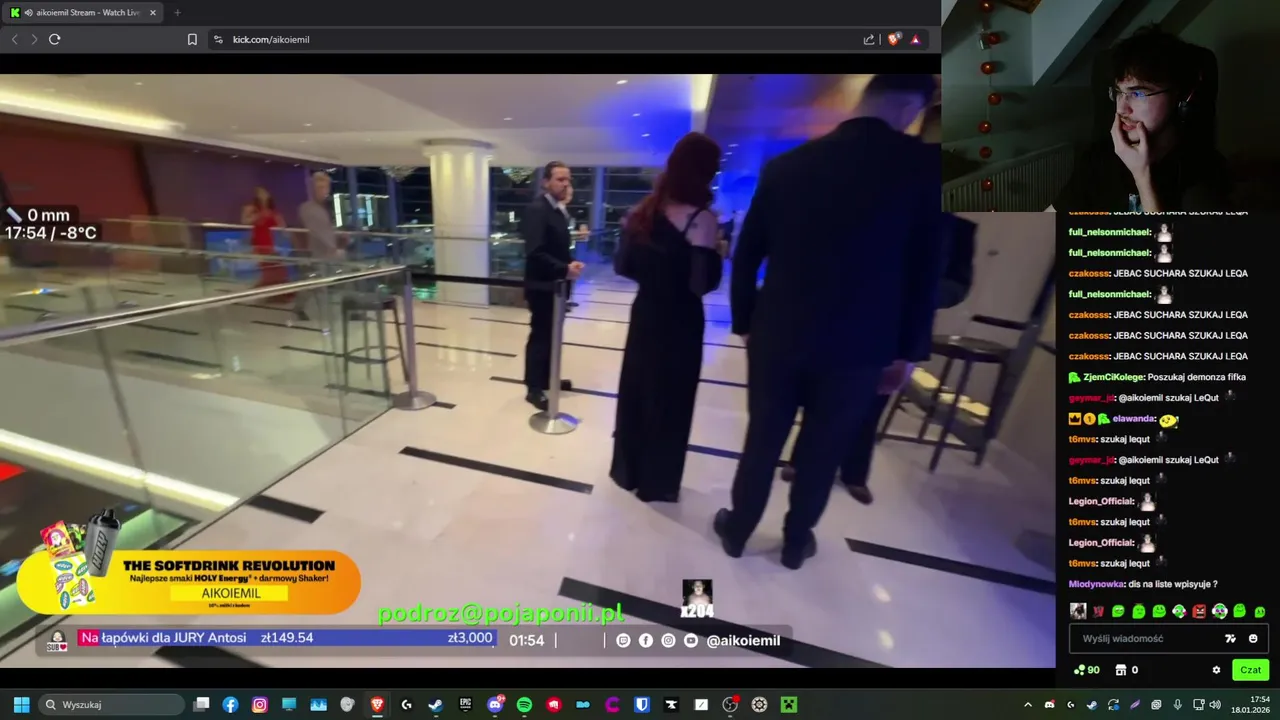Viewport: 1280px width, 720px height.
Task: Open the Windows Start menu
Action: tap(21, 705)
